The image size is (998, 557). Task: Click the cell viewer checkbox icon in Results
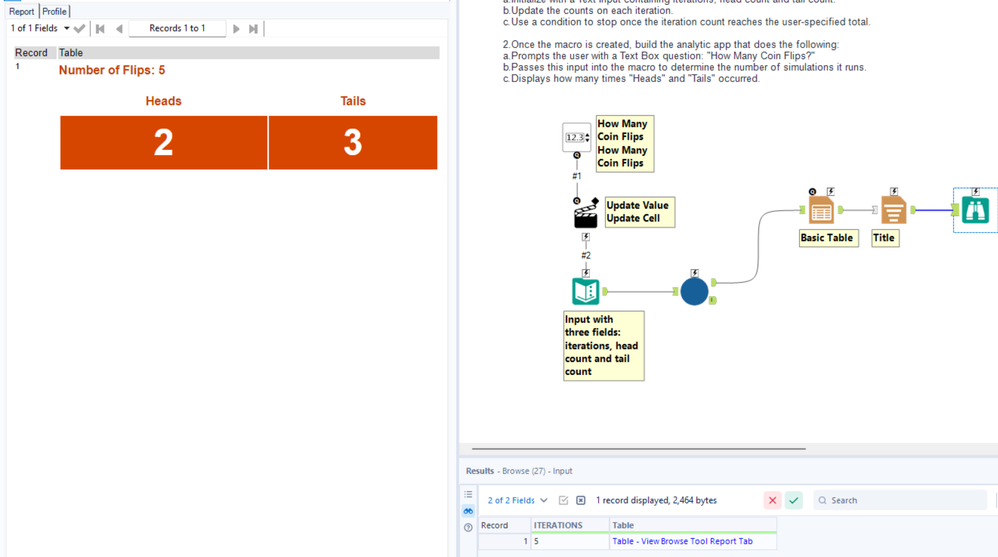coord(563,500)
